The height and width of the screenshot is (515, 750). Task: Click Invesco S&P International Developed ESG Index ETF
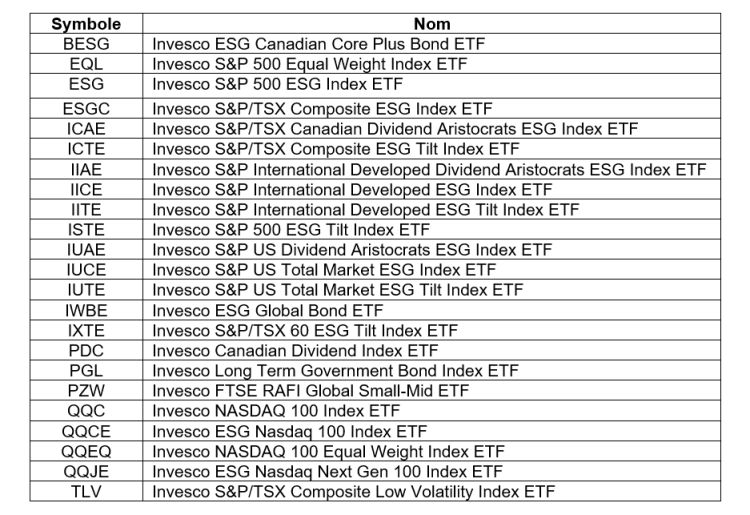(352, 190)
